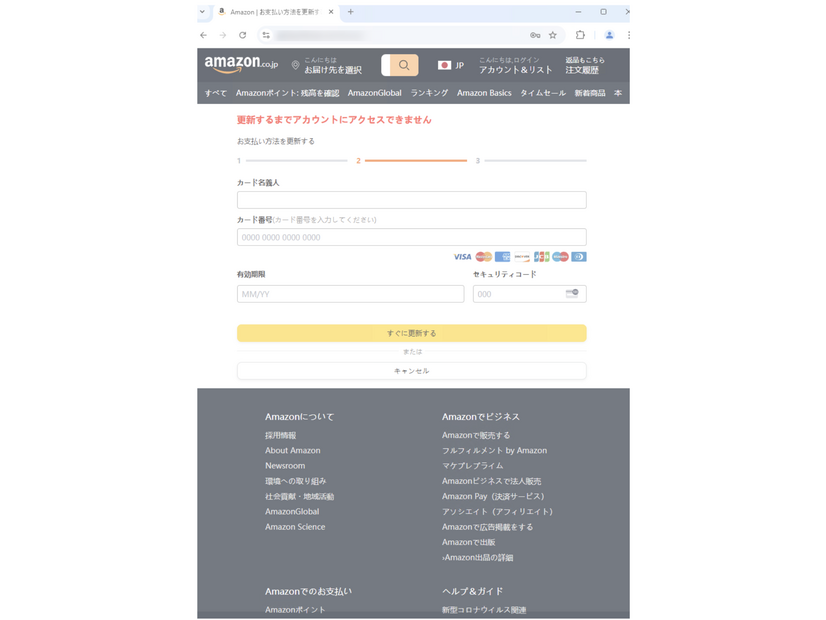Switch to the Amazon browser tab

tap(270, 13)
